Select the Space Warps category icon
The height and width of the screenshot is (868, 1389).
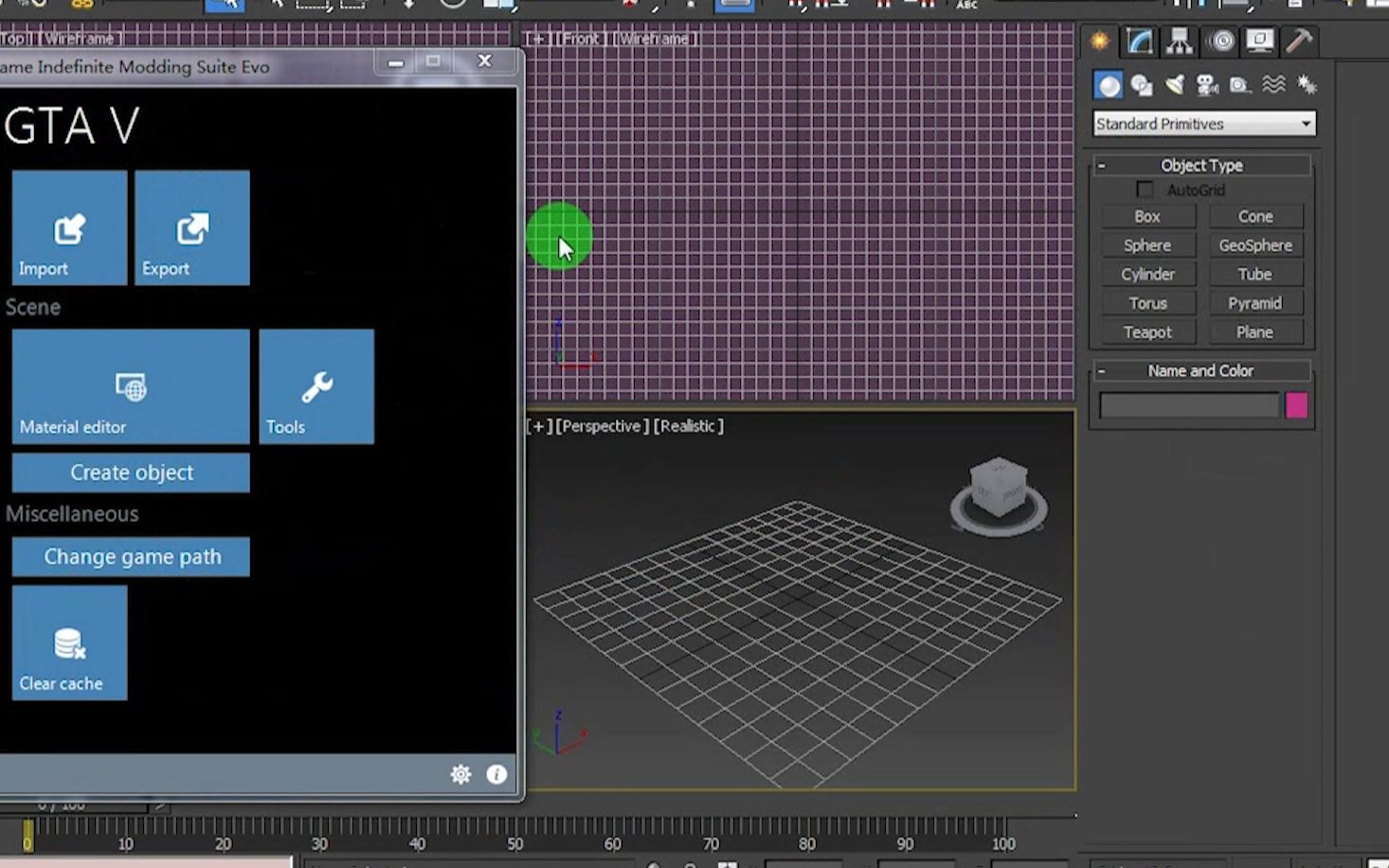point(1273,85)
